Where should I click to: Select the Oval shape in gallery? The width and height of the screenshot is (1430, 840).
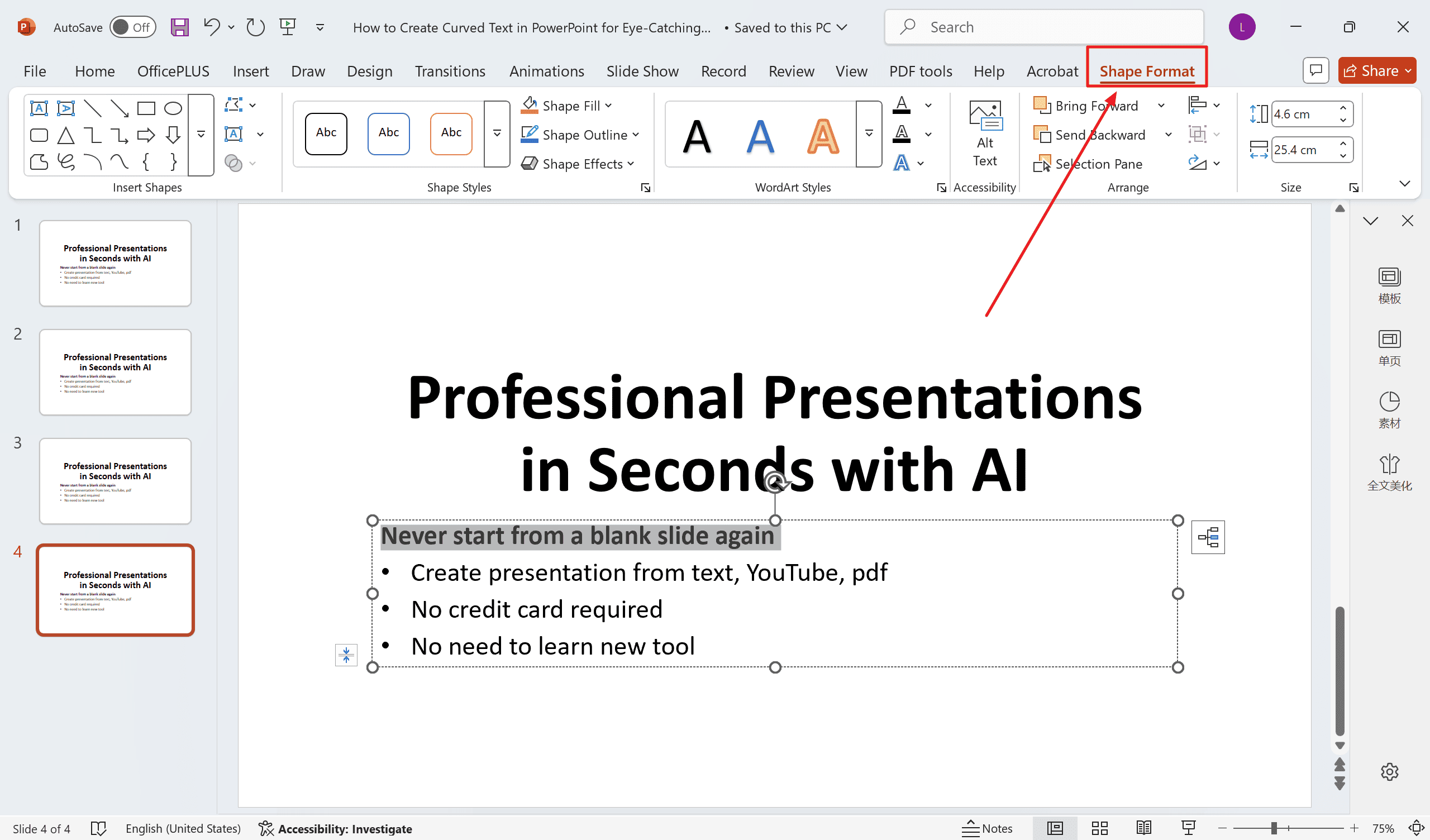[x=173, y=108]
